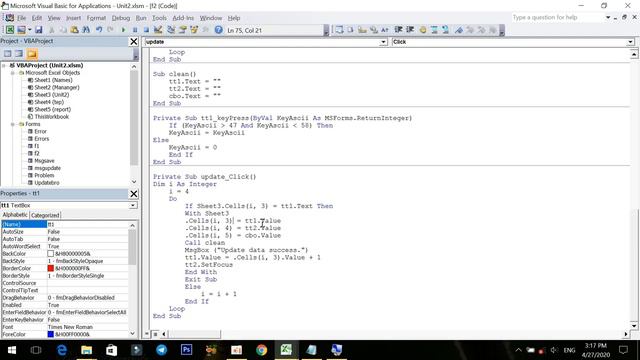The height and width of the screenshot is (360, 640).
Task: Click List Properties/Methods icon
Action: (339, 30)
